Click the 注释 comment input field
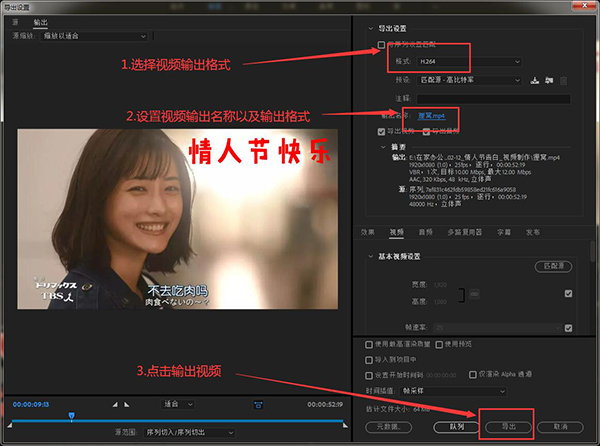The width and height of the screenshot is (600, 446). pos(494,99)
